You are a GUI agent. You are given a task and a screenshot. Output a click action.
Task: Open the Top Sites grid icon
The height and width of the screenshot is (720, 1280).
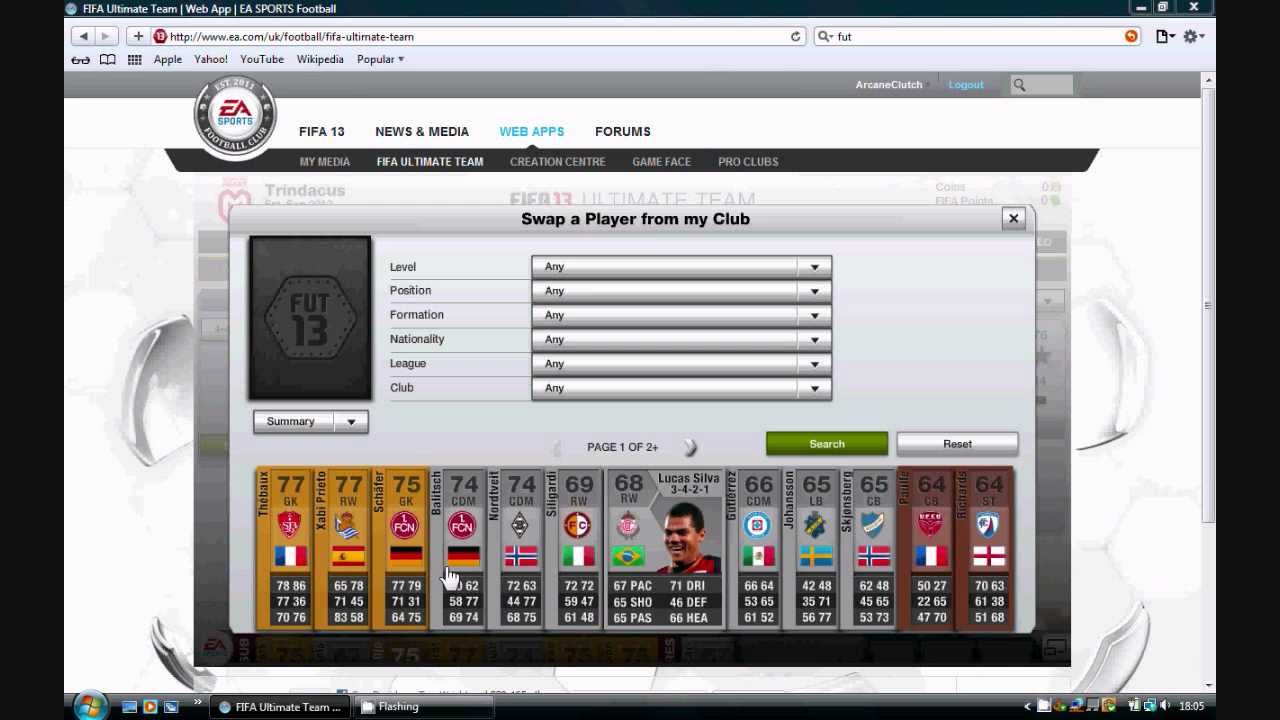pos(134,59)
